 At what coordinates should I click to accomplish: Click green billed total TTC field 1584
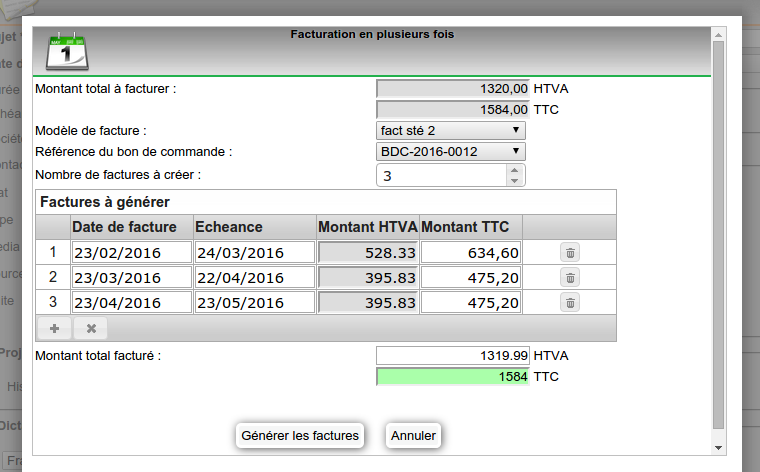(453, 377)
